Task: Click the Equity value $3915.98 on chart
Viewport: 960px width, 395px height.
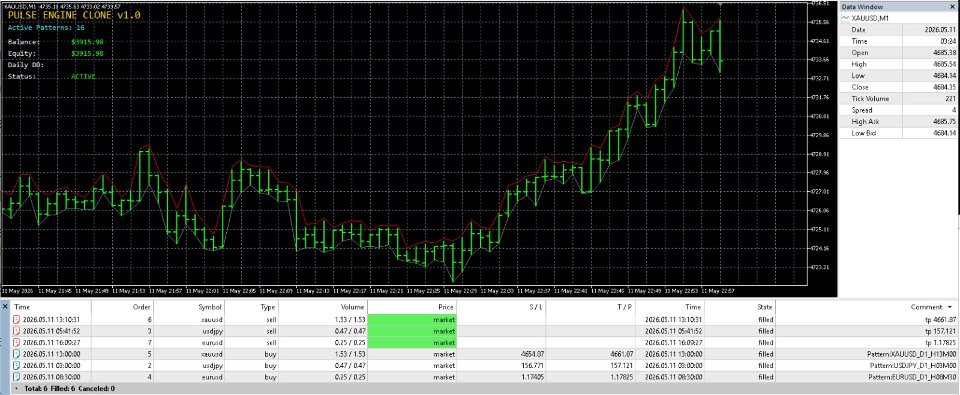Action: point(87,53)
